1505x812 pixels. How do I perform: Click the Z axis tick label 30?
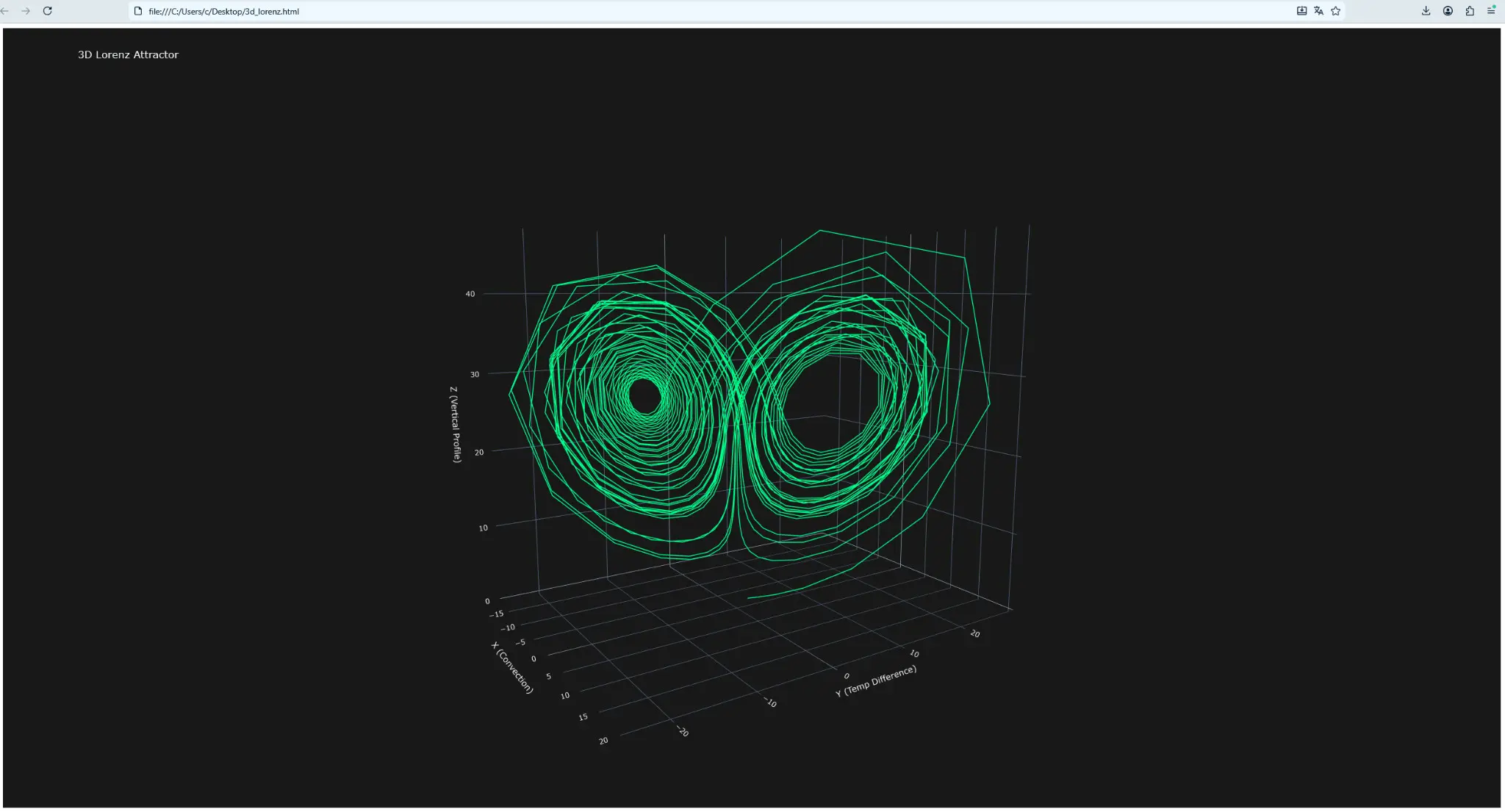pyautogui.click(x=475, y=375)
